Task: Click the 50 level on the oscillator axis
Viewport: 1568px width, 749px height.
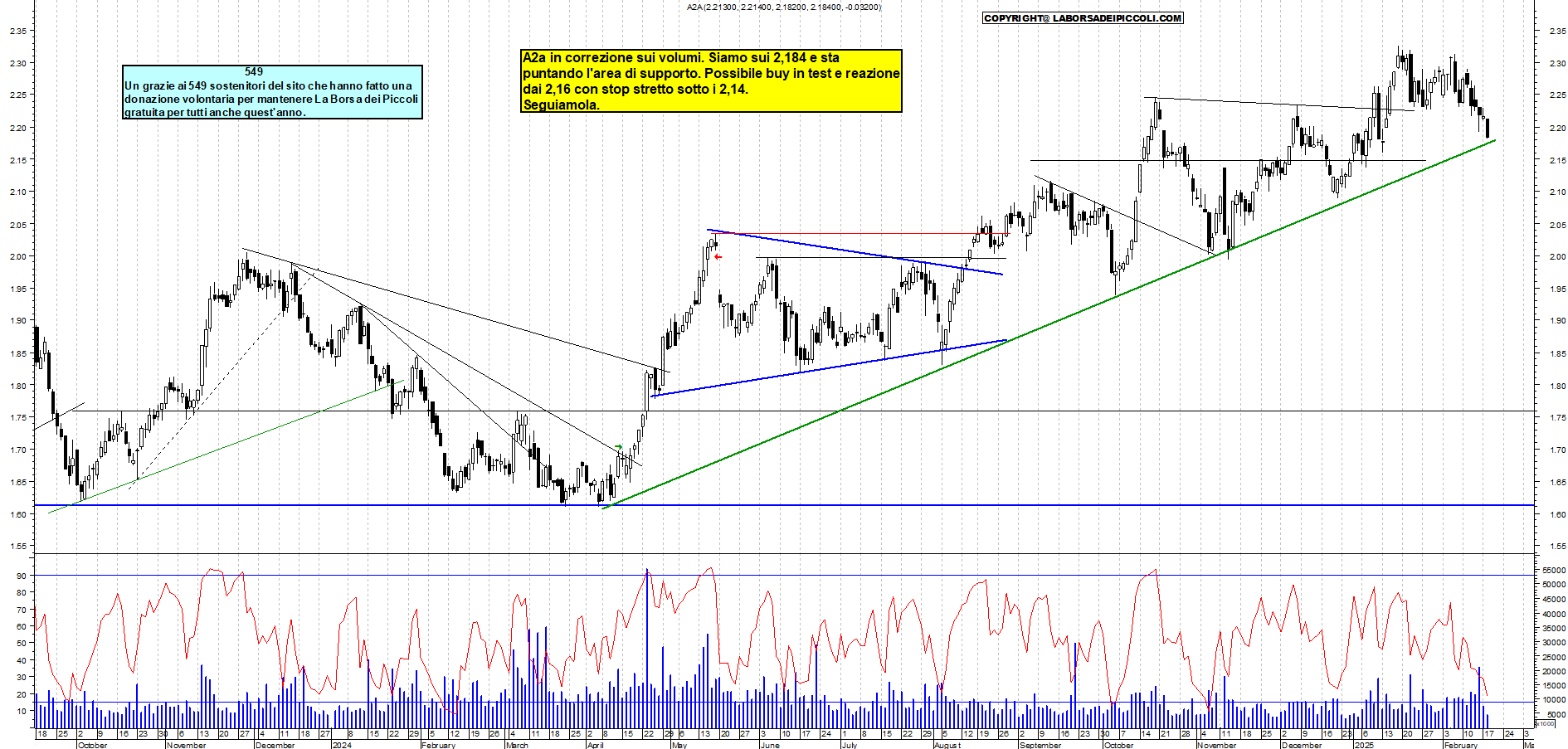Action: [21, 644]
